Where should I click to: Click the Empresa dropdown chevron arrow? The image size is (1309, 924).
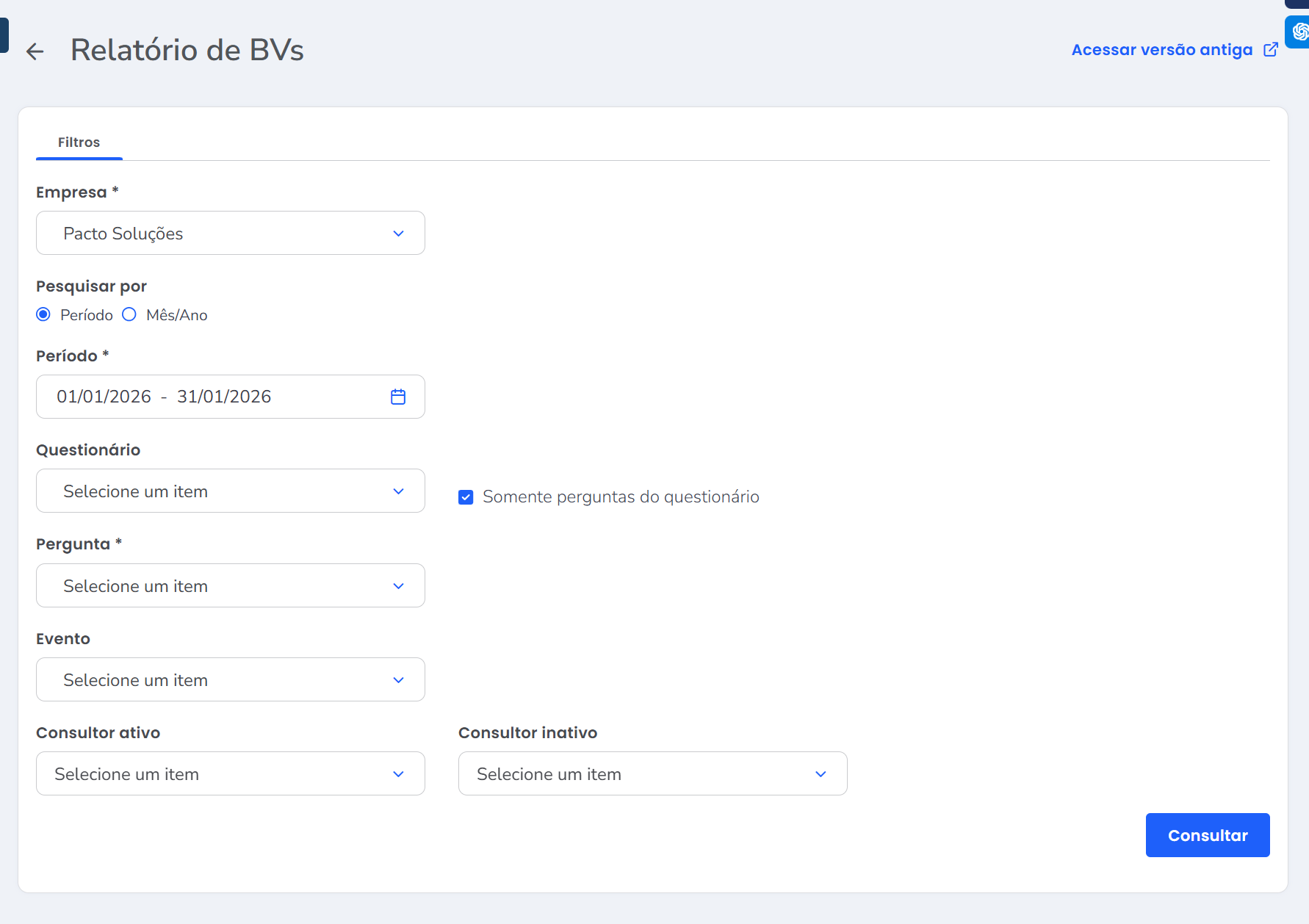click(x=398, y=234)
